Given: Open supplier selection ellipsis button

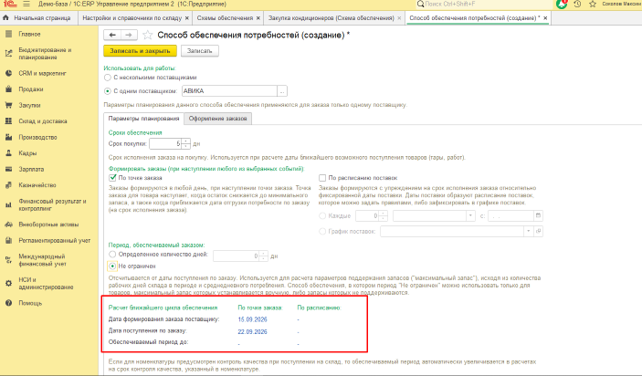Looking at the screenshot, I should 282,91.
